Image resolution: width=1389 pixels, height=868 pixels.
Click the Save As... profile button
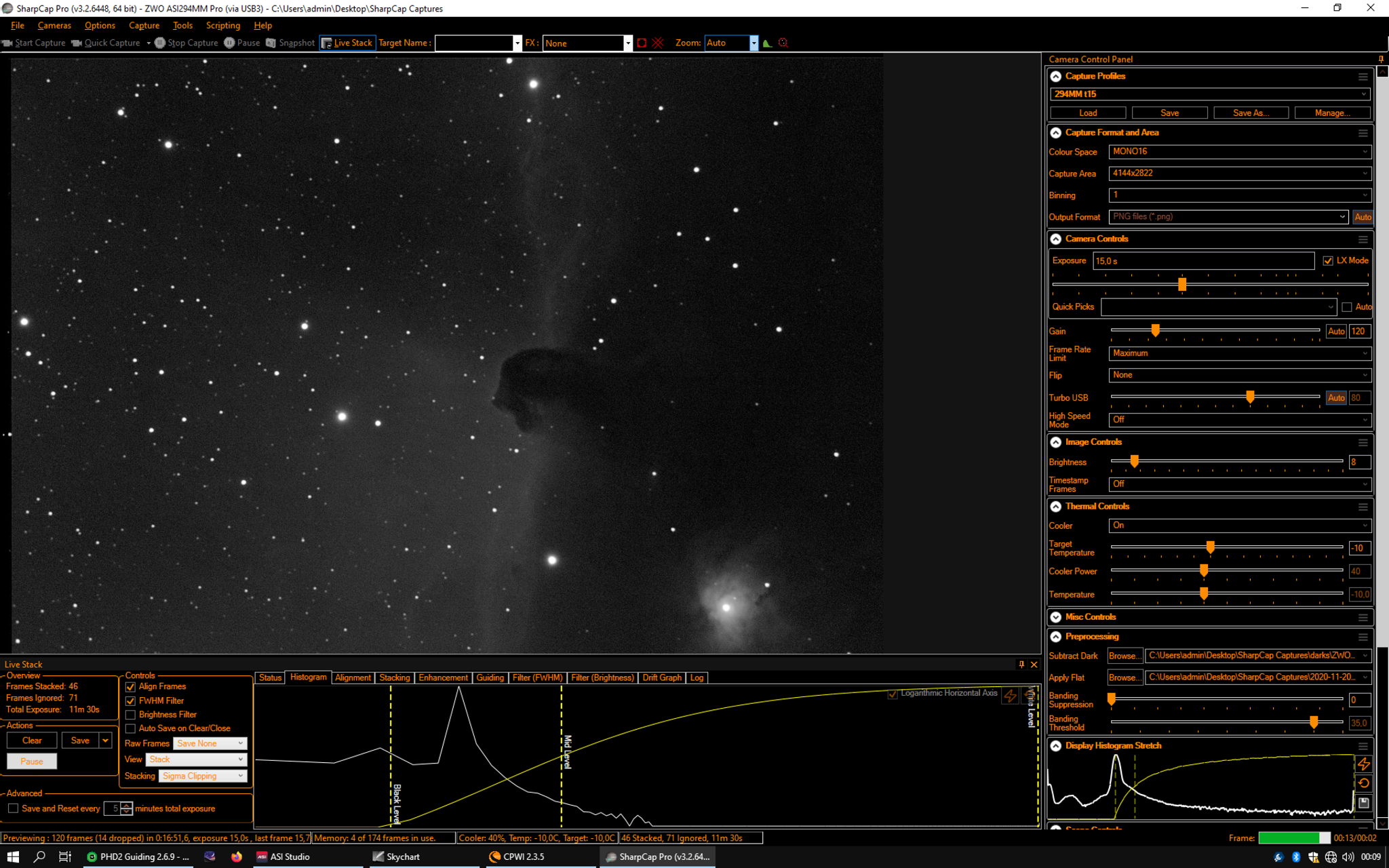(1251, 113)
